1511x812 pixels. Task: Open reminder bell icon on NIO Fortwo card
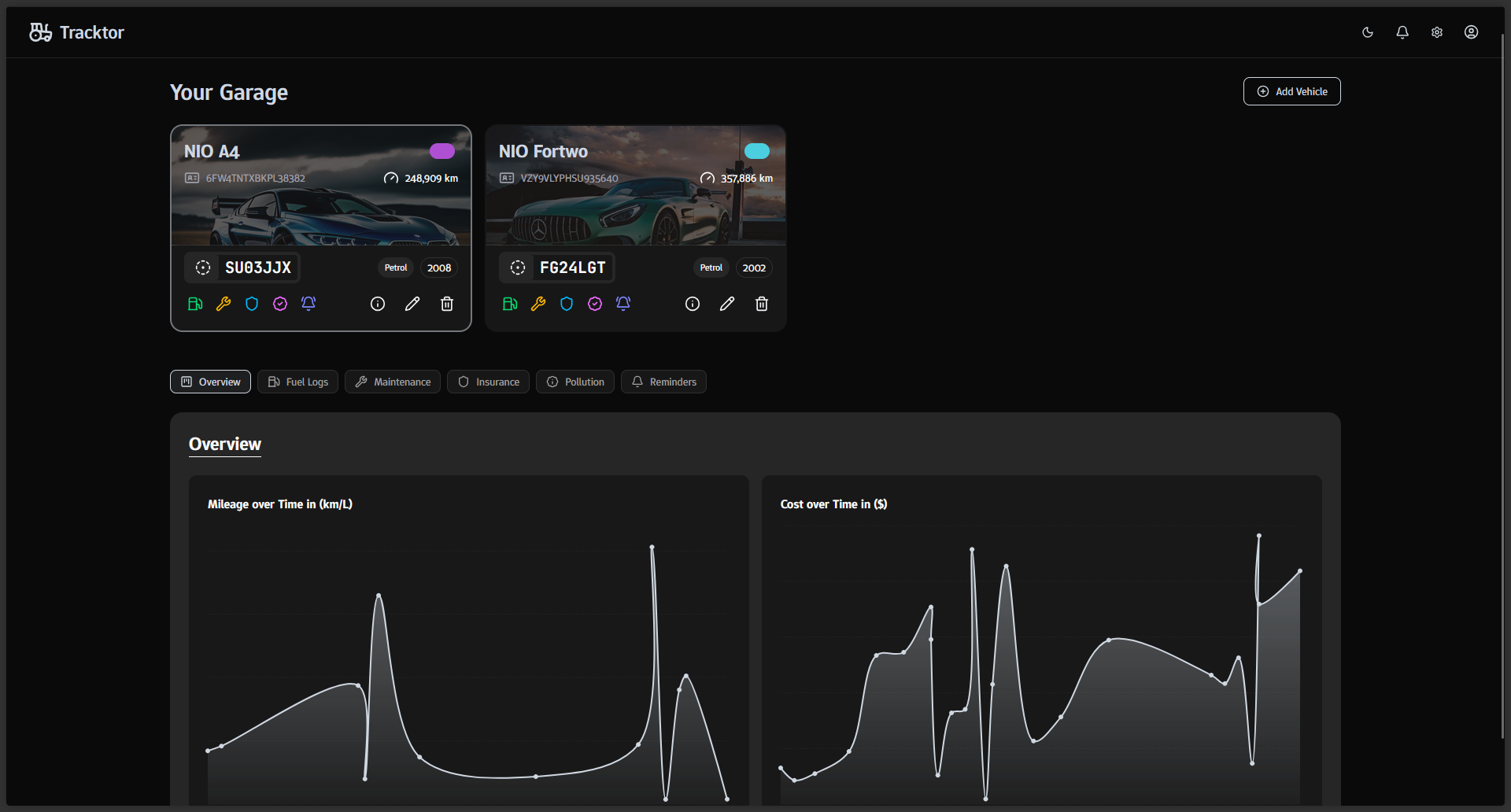coord(623,304)
